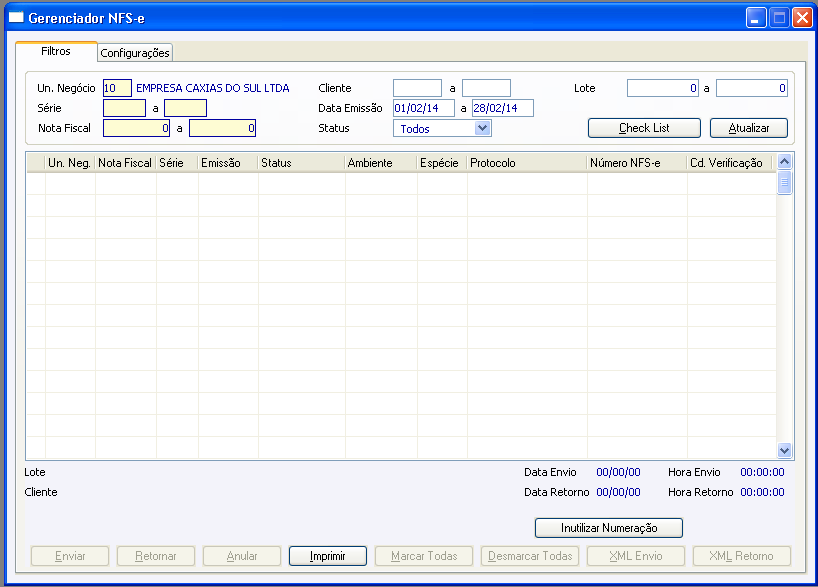Click the Un. Negócio code field
The width and height of the screenshot is (818, 587).
117,88
